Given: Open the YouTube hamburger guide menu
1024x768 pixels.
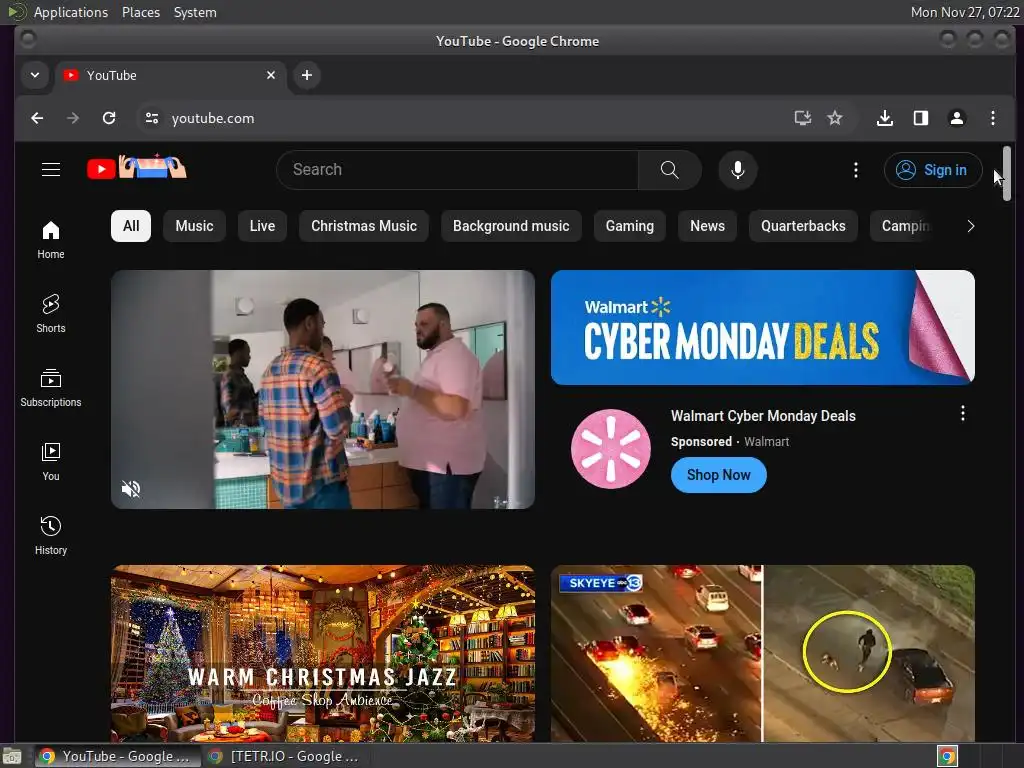Looking at the screenshot, I should (51, 170).
